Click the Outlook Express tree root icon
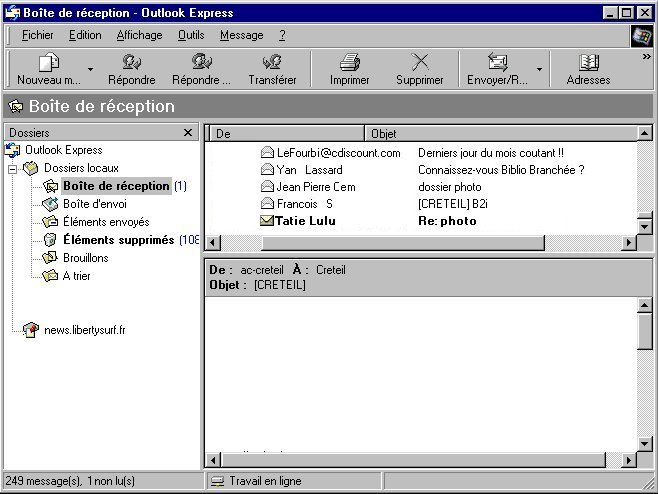Image resolution: width=658 pixels, height=494 pixels. [13, 150]
